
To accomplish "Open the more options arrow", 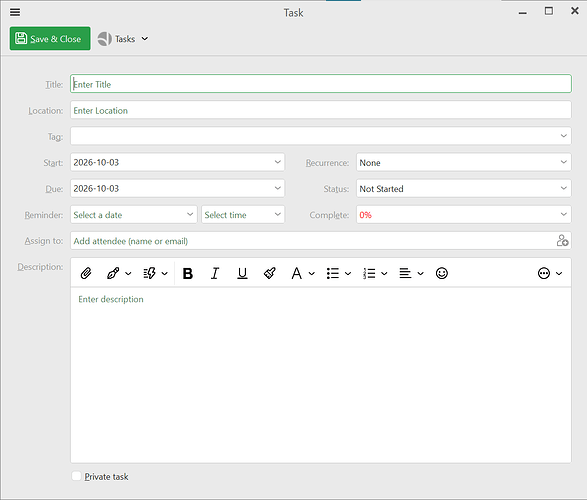I will pyautogui.click(x=559, y=274).
